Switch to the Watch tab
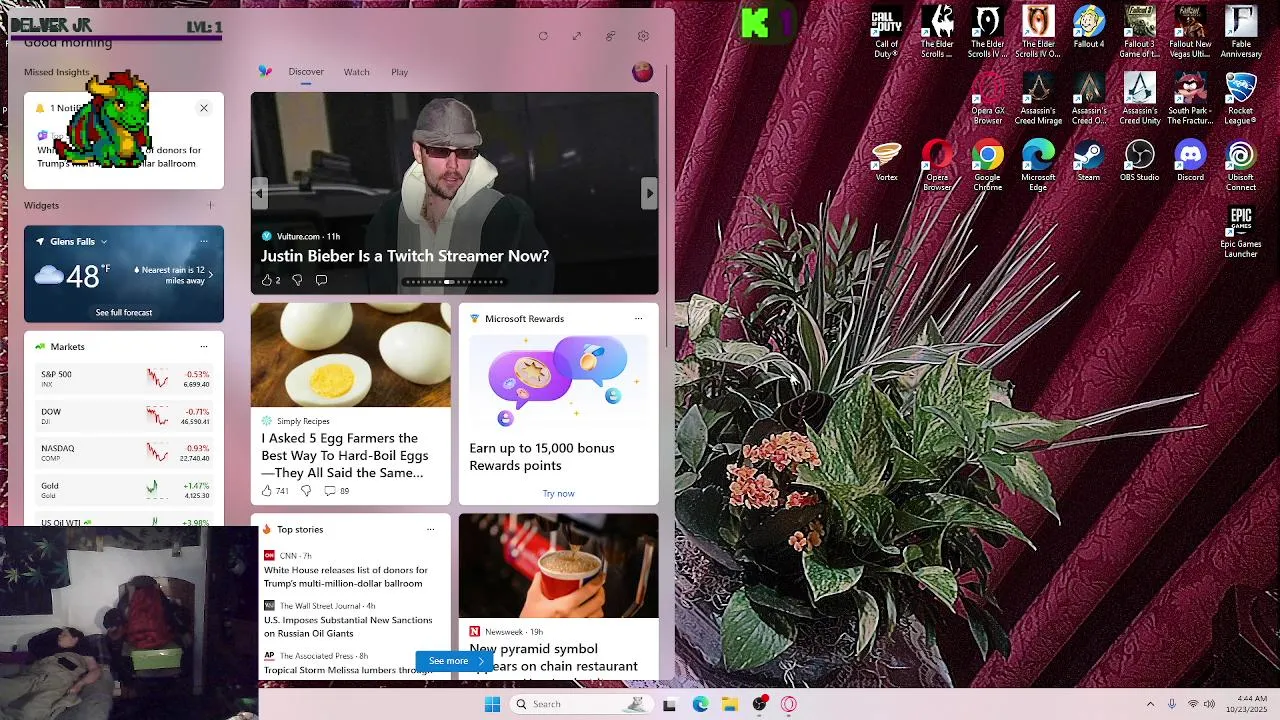 click(357, 72)
